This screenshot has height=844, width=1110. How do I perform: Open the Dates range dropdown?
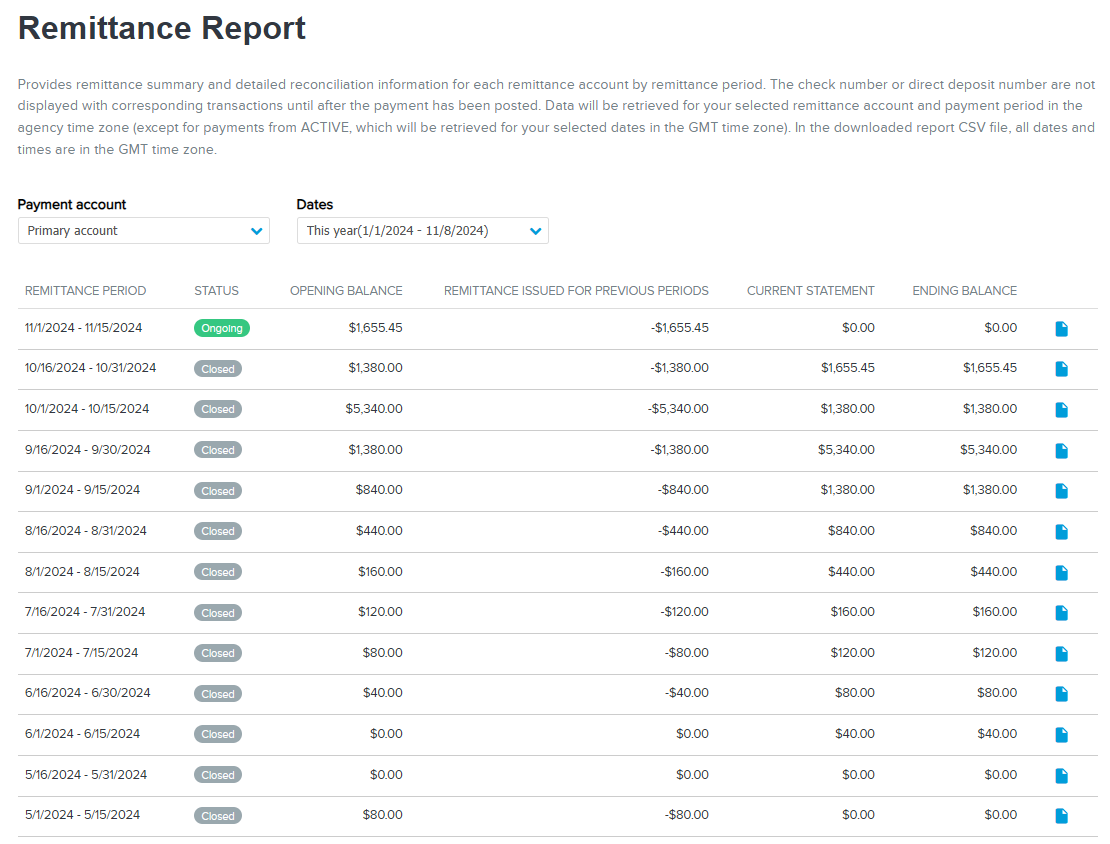tap(423, 231)
